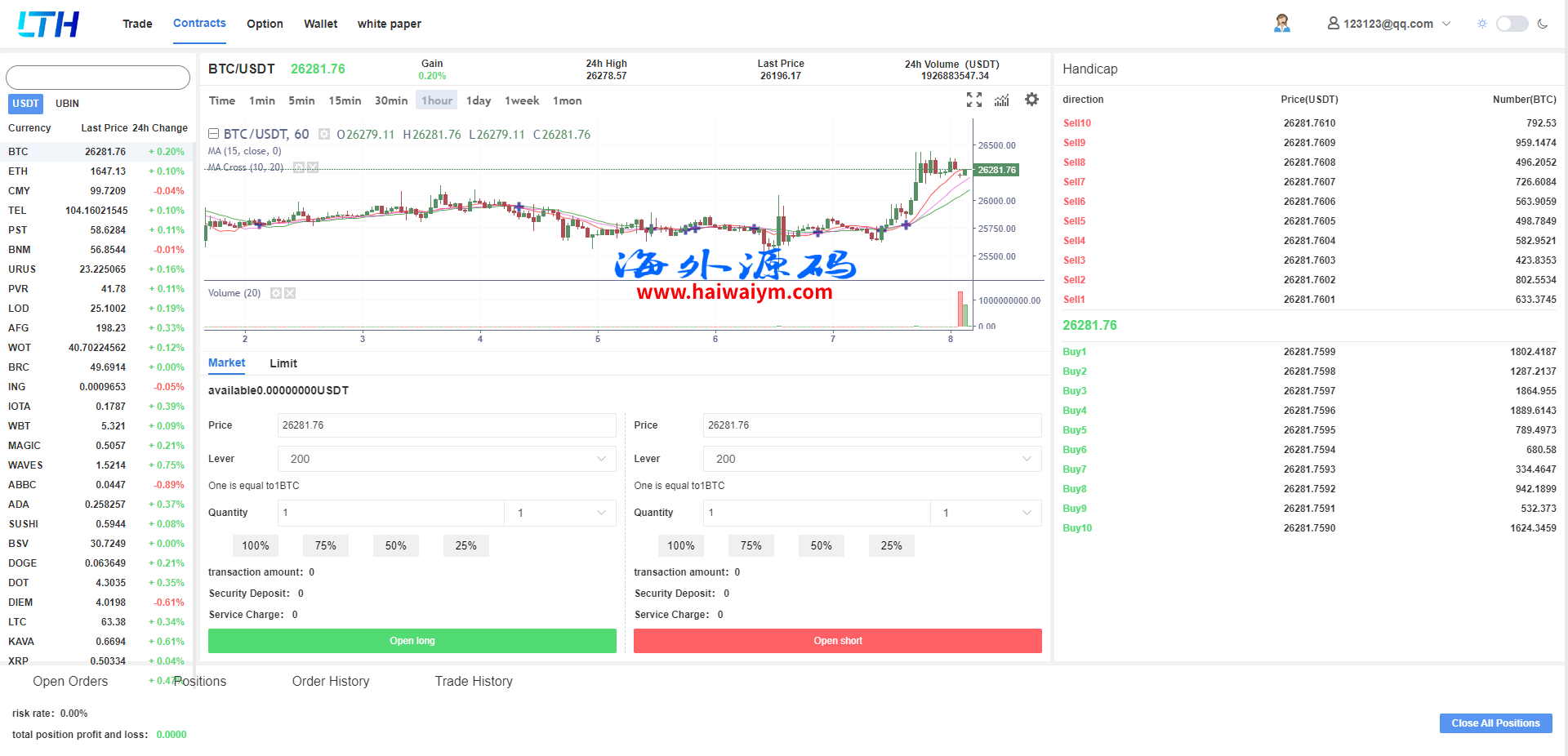This screenshot has height=756, width=1568.
Task: Open the chart indicators icon
Action: (1002, 100)
